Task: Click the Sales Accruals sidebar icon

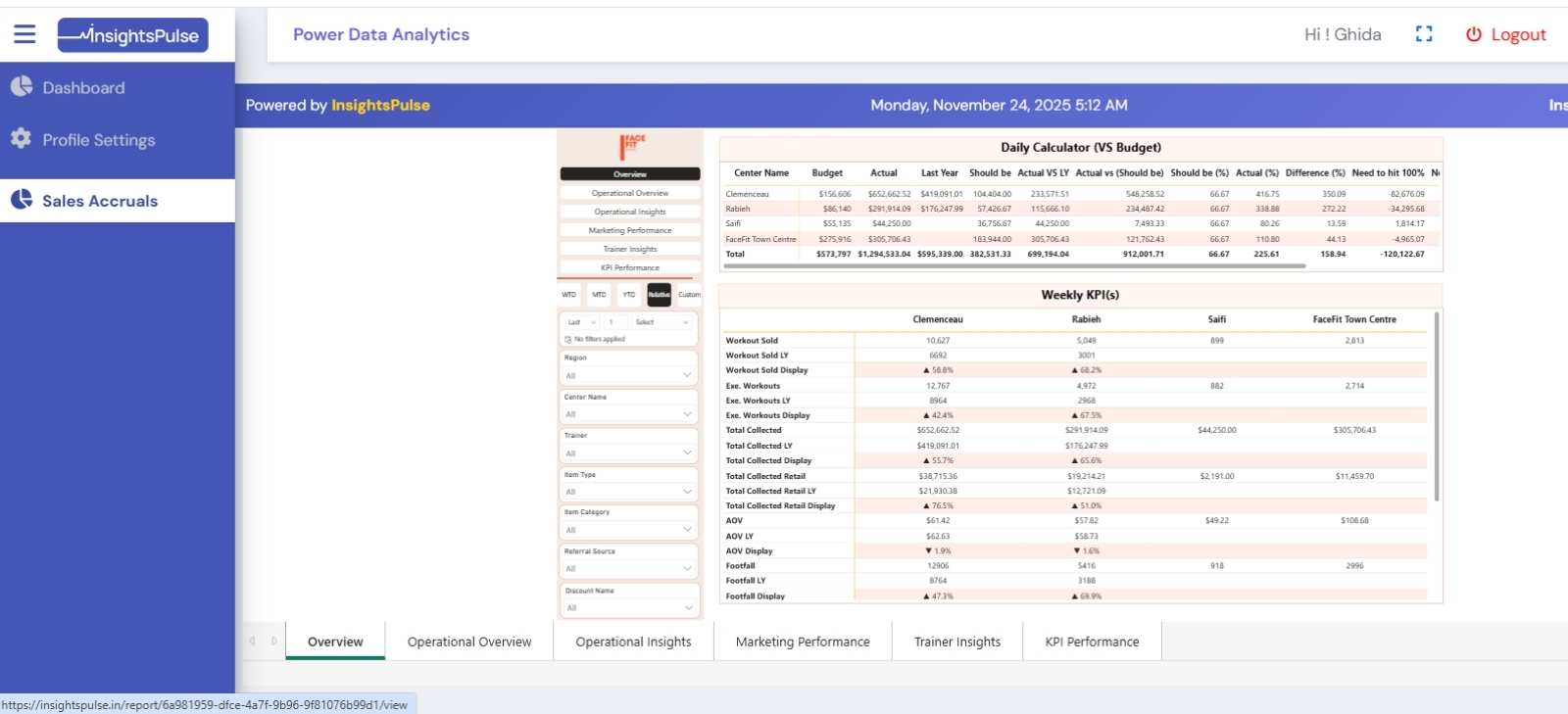Action: coord(22,200)
